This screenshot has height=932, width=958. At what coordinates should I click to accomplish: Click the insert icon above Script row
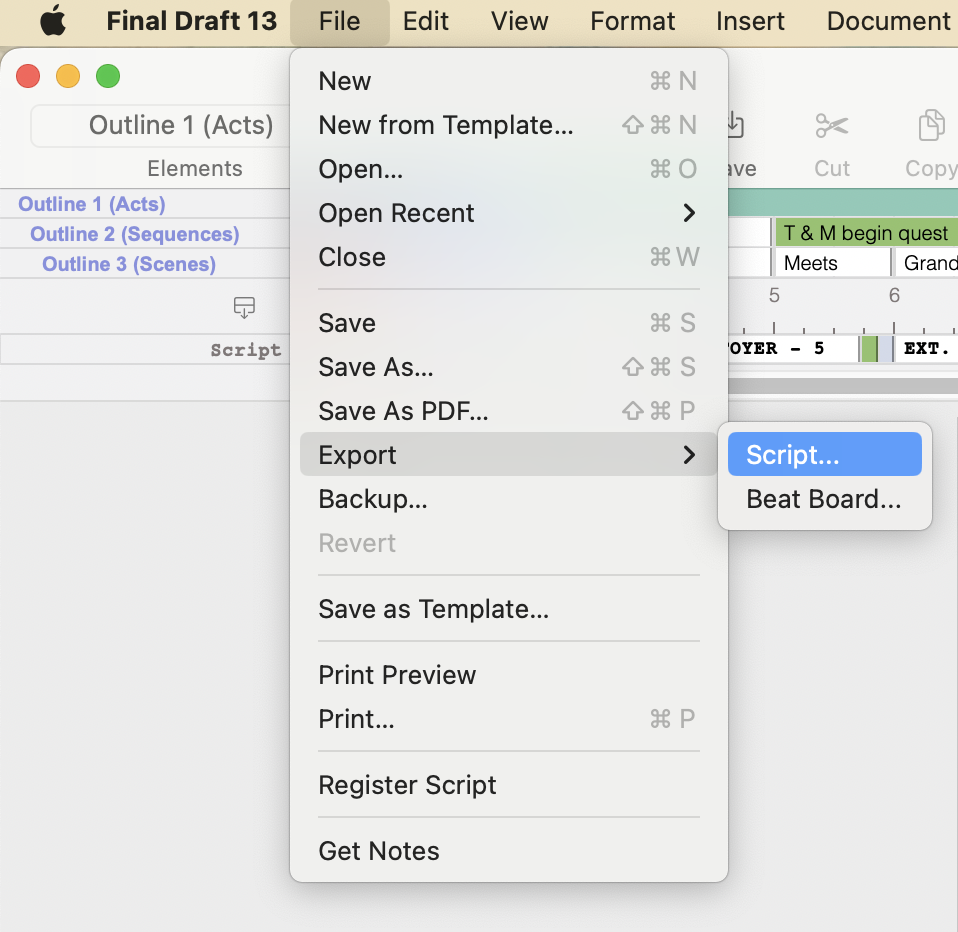click(x=244, y=307)
